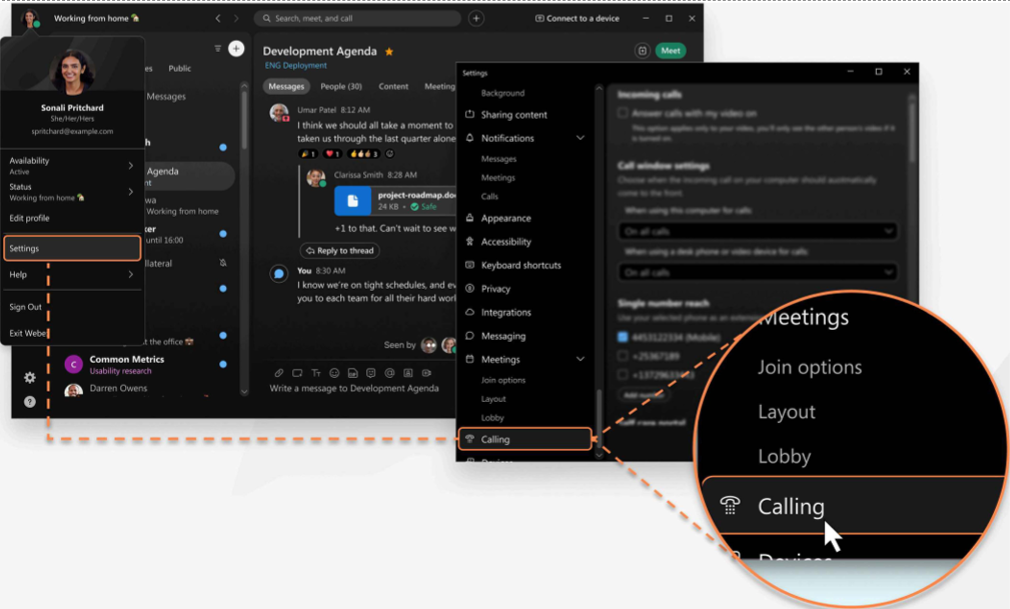This screenshot has height=609, width=1010.
Task: Open the When using this computer dropdown
Action: pyautogui.click(x=757, y=231)
